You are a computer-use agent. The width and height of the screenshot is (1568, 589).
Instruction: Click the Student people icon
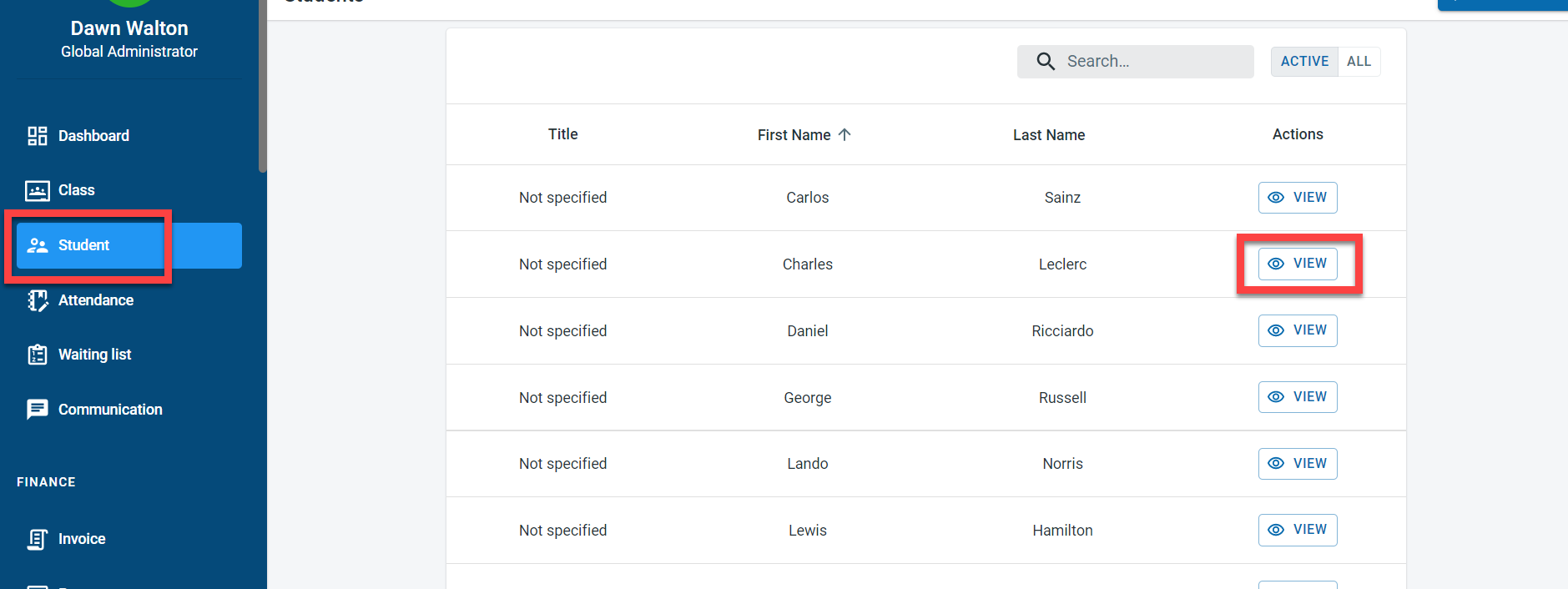[38, 245]
